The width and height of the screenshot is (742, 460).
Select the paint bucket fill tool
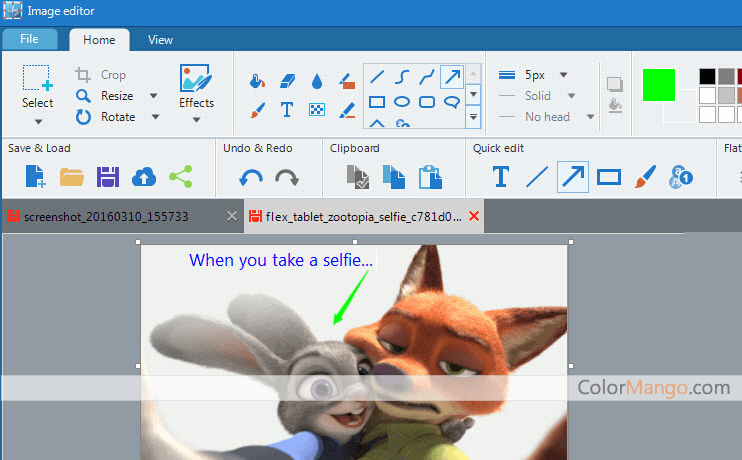pyautogui.click(x=257, y=81)
